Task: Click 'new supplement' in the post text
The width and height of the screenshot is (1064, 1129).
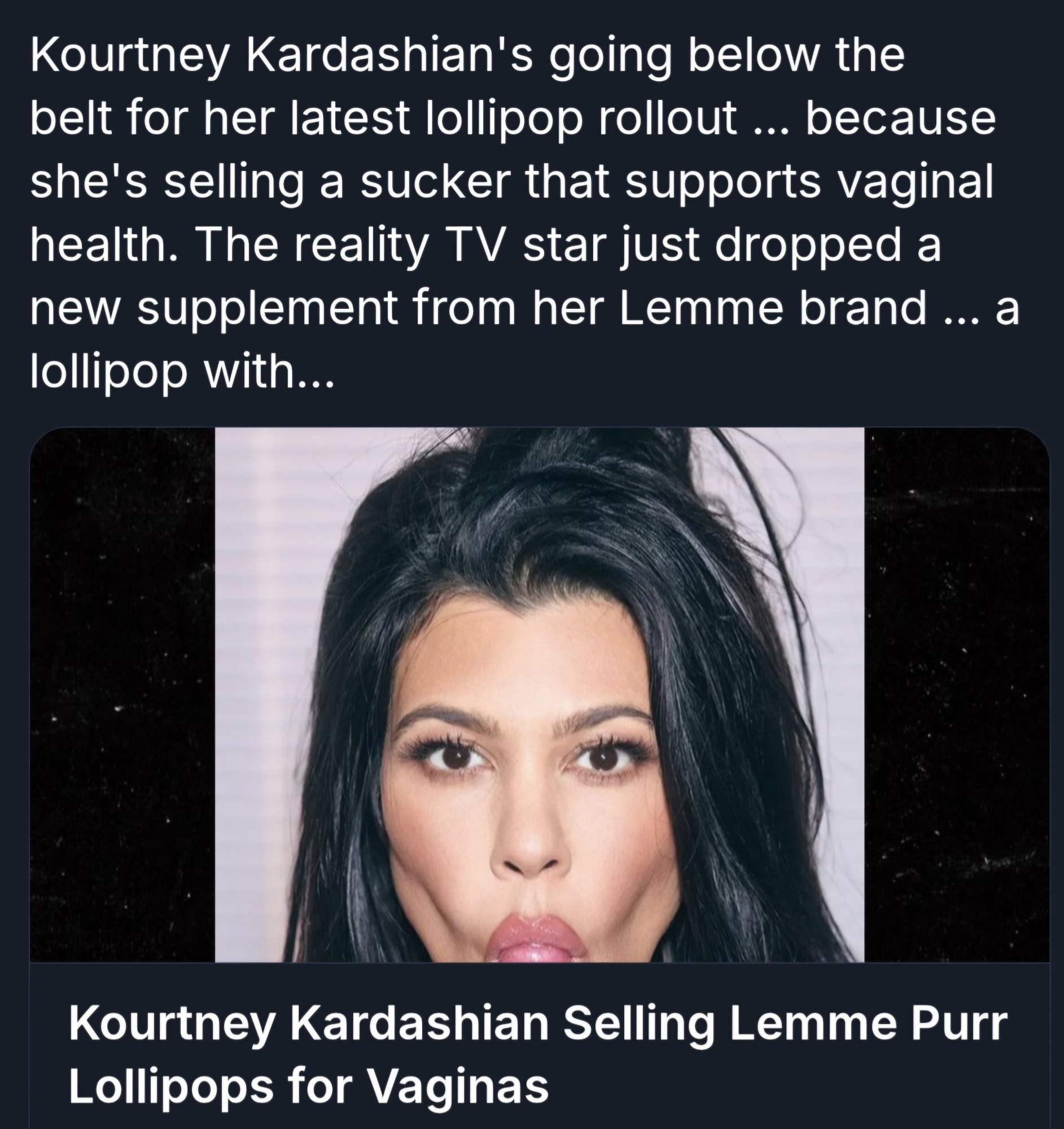Action: click(x=214, y=311)
